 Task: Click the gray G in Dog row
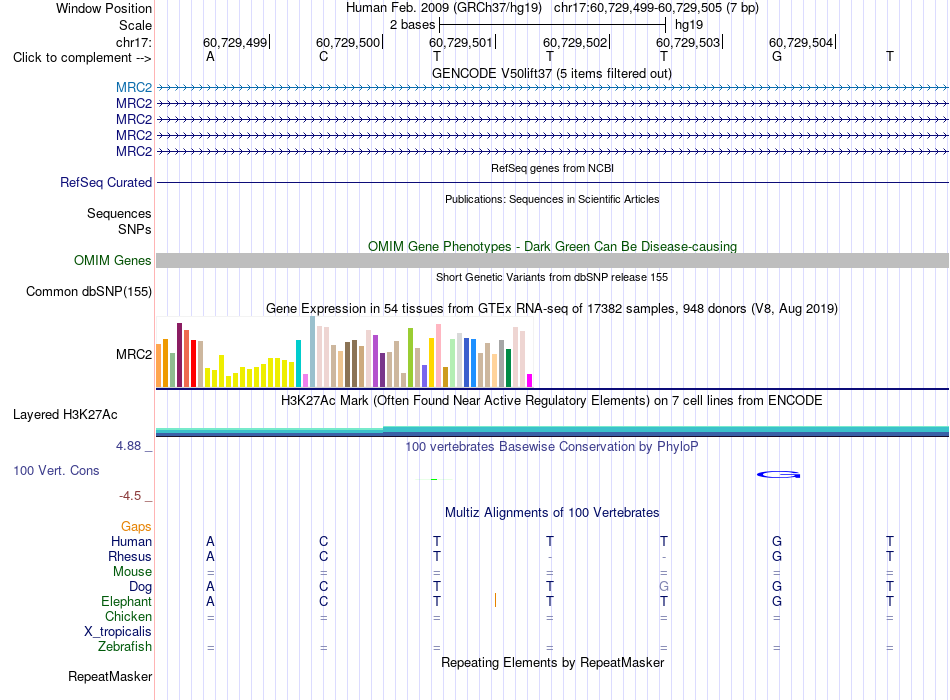[664, 587]
